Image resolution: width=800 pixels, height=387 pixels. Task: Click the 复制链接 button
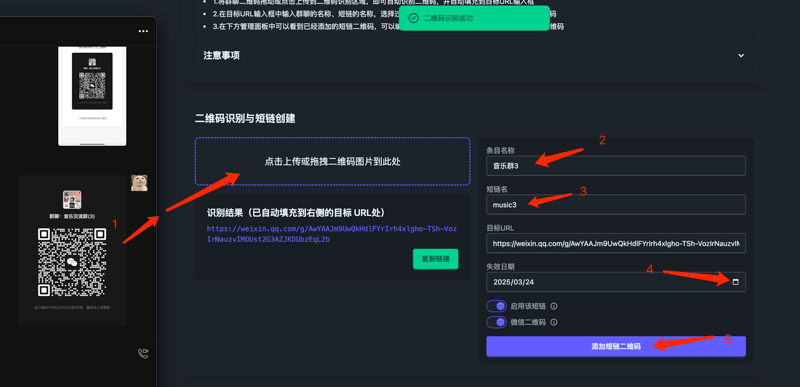pos(435,259)
